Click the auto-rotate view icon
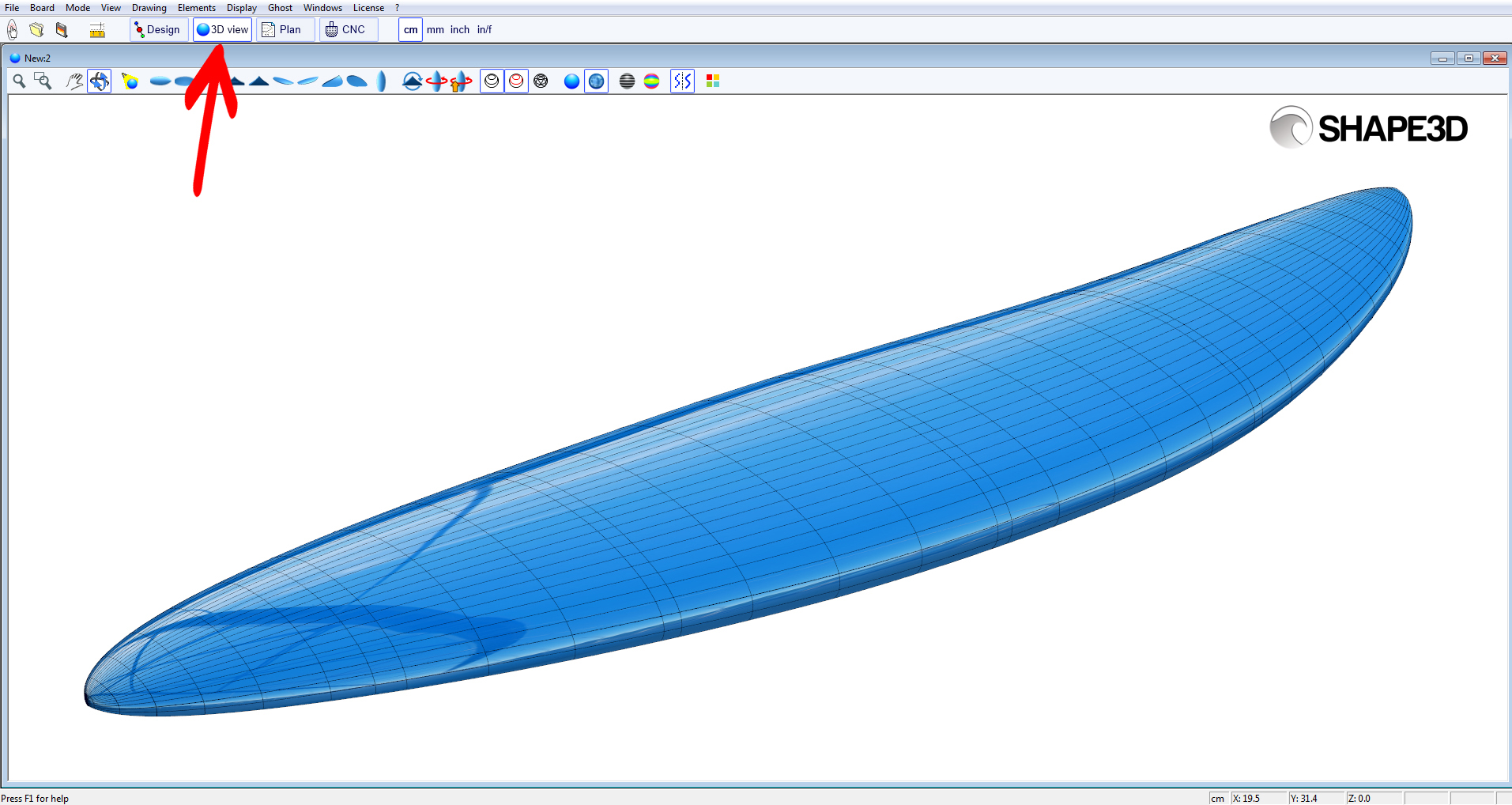This screenshot has width=1512, height=805. (x=412, y=81)
